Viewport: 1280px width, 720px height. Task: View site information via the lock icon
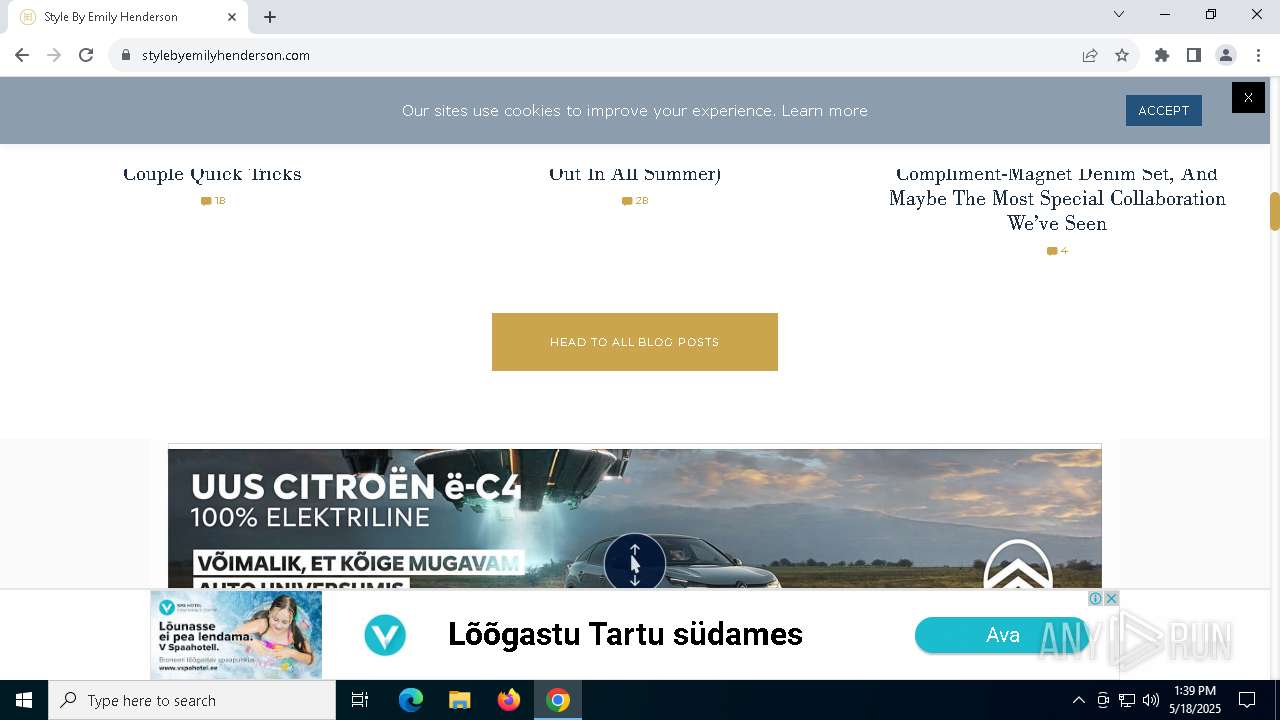(x=126, y=55)
